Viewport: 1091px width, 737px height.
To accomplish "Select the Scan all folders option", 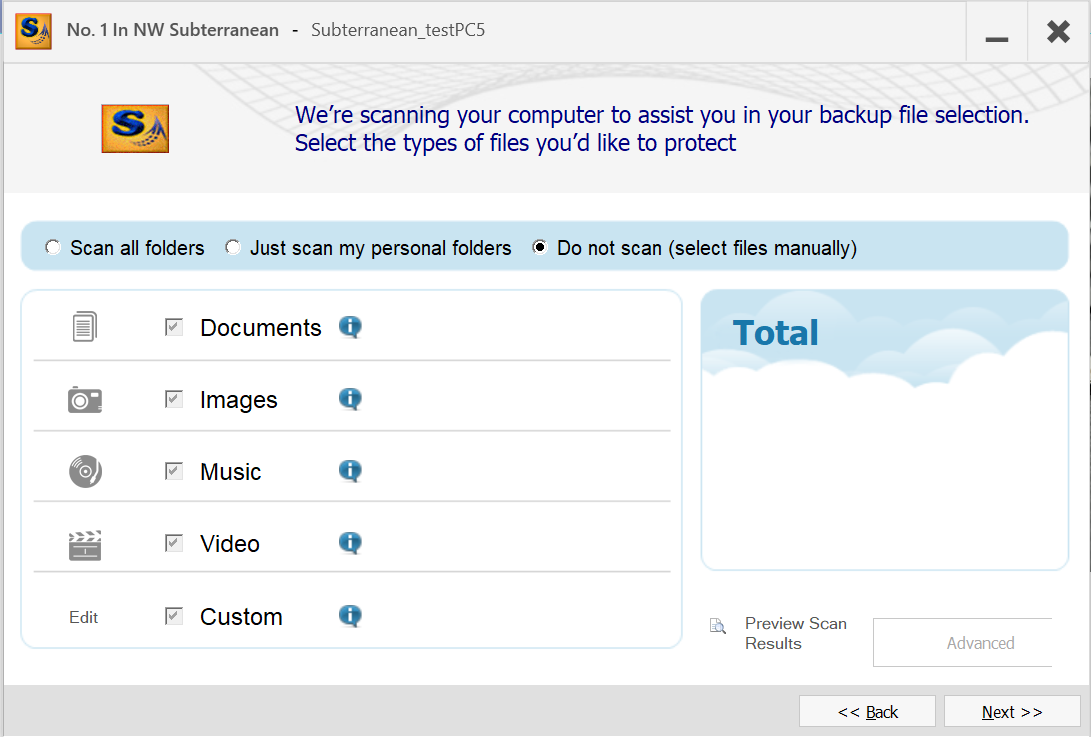I will tap(53, 247).
